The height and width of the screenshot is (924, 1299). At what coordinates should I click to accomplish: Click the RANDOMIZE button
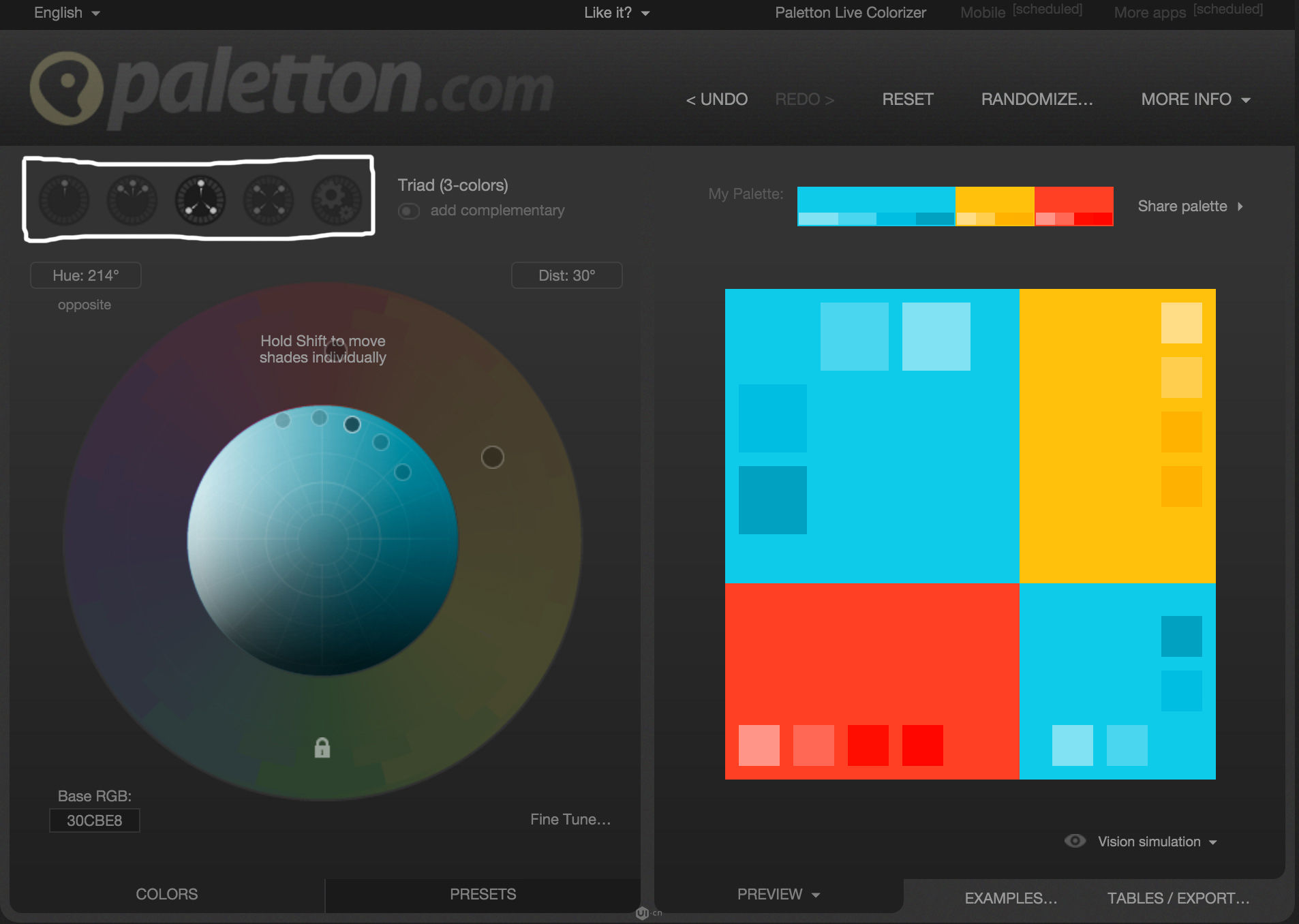click(1037, 99)
